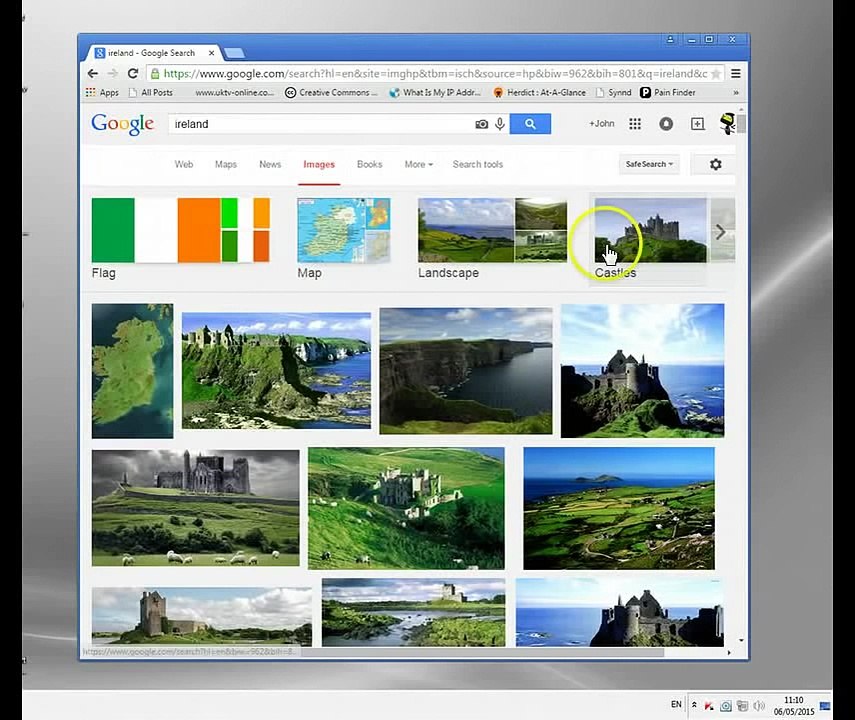Viewport: 855px width, 720px height.
Task: Show hidden tray icons arrow
Action: [x=694, y=705]
